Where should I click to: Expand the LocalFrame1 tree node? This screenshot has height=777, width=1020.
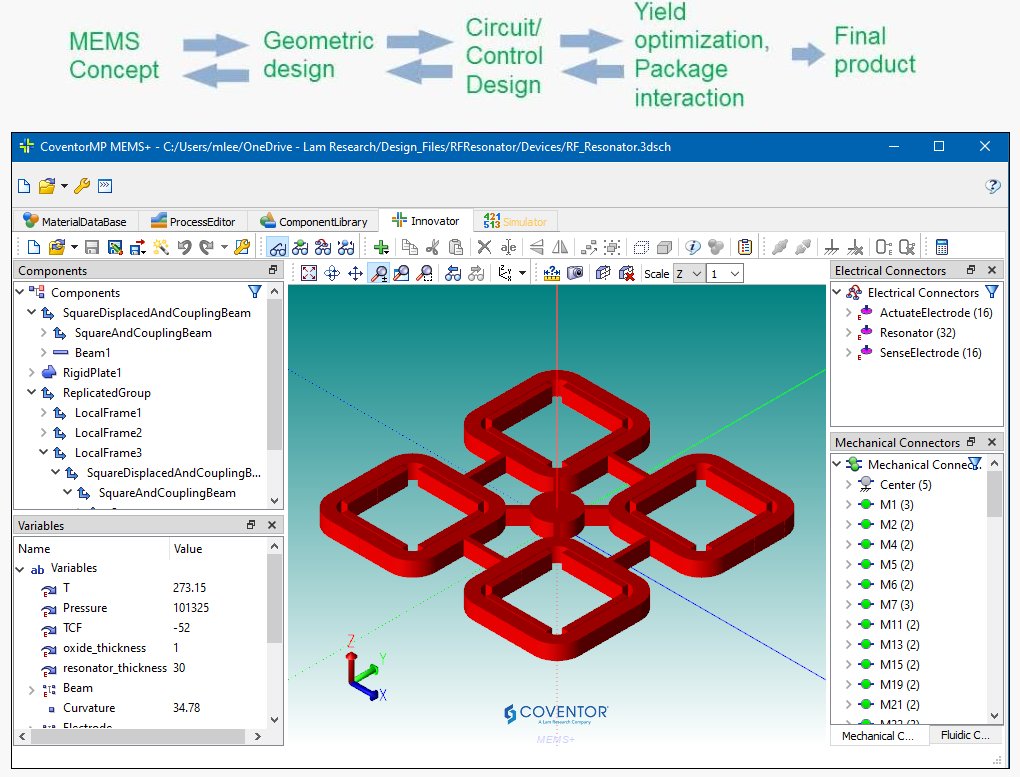[x=44, y=413]
